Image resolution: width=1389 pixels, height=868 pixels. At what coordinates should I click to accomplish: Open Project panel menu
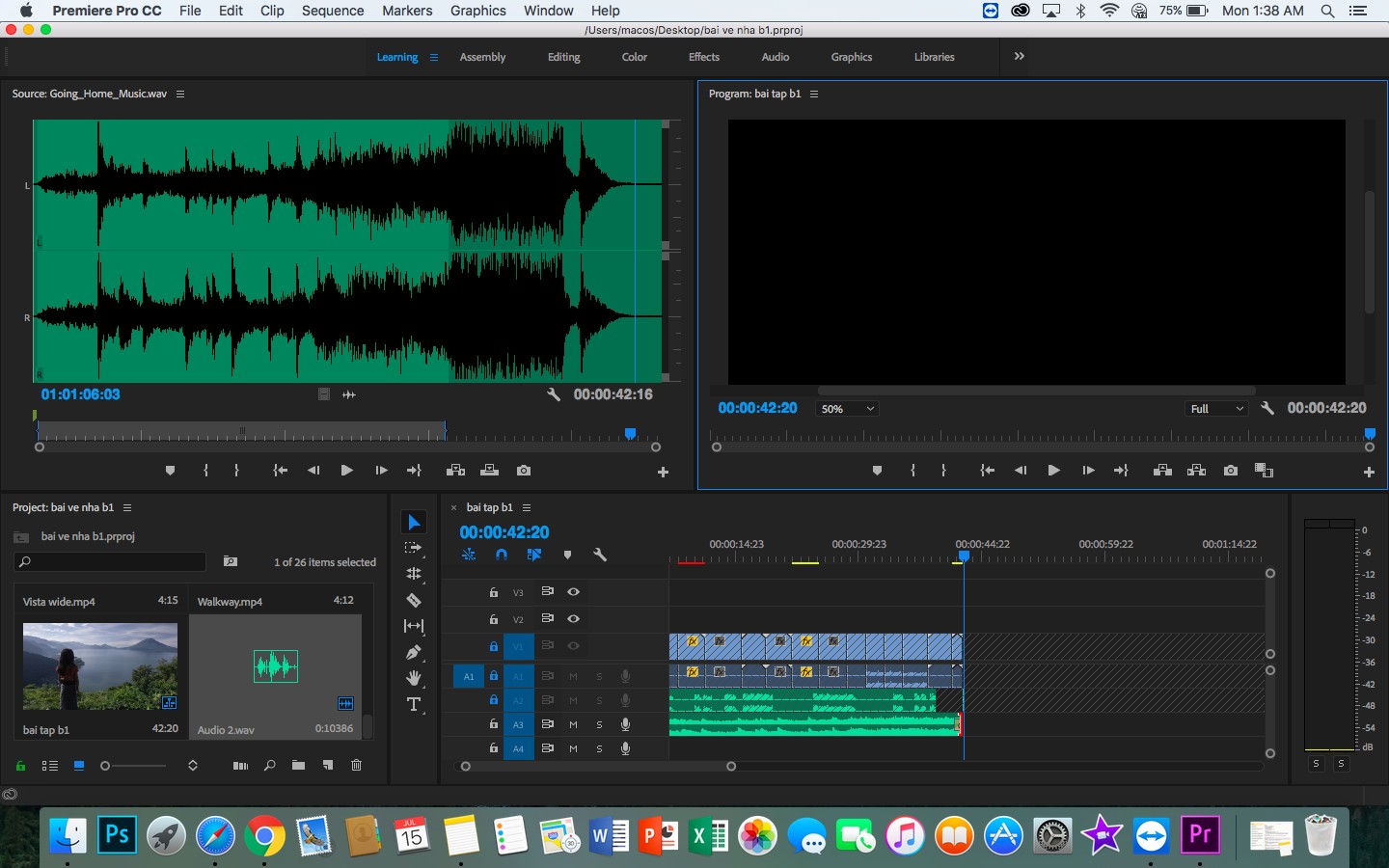pos(127,507)
